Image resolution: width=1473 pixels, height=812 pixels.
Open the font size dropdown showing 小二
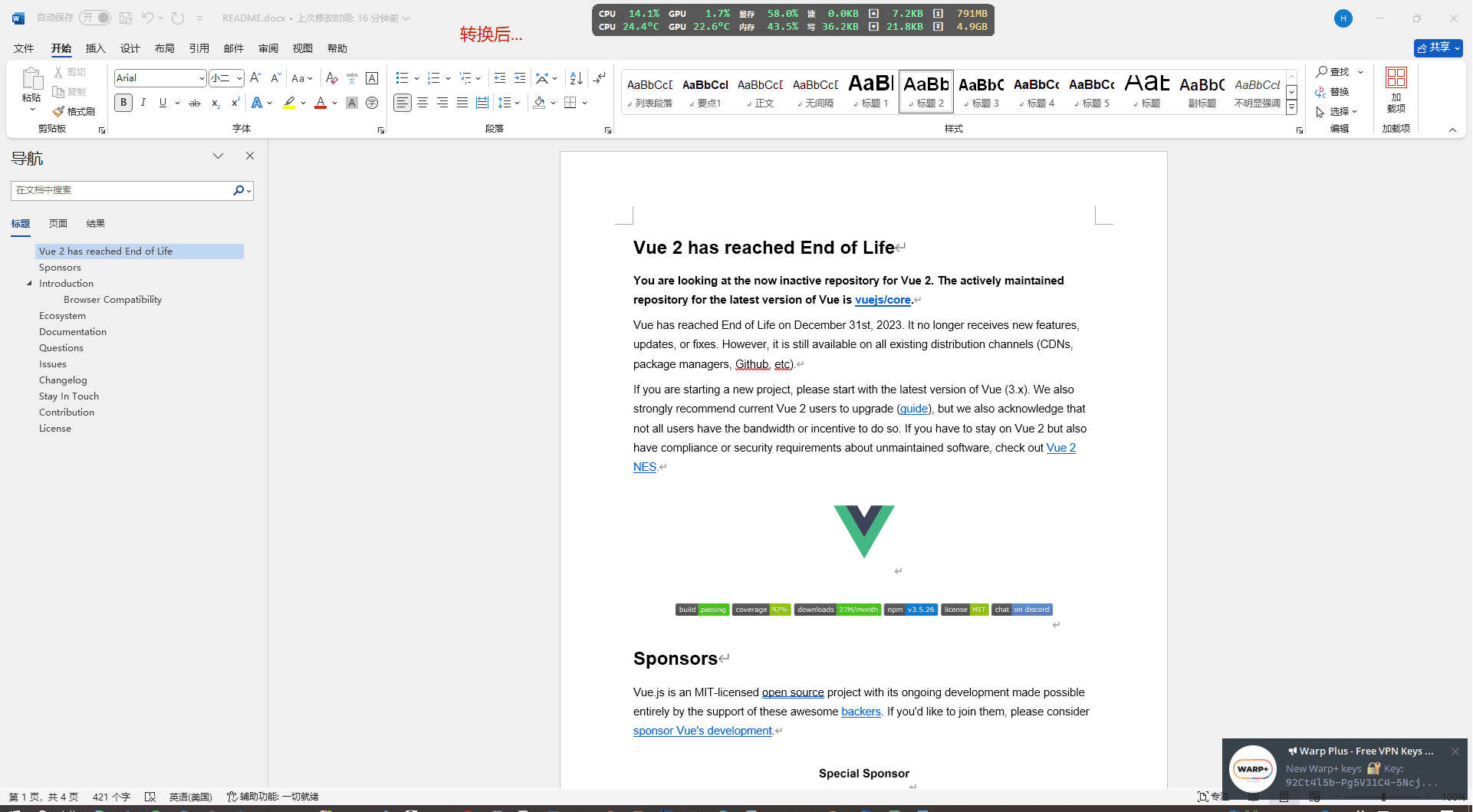click(x=239, y=78)
